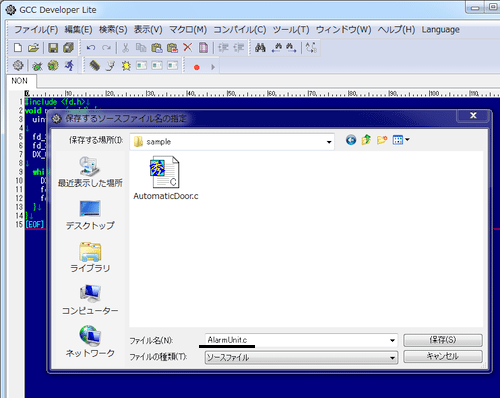Click the Open file folder icon

click(33, 48)
